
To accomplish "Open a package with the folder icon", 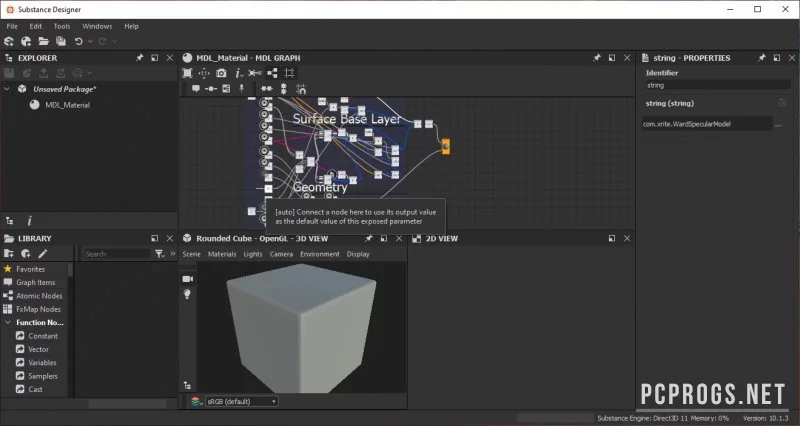I will pyautogui.click(x=43, y=41).
